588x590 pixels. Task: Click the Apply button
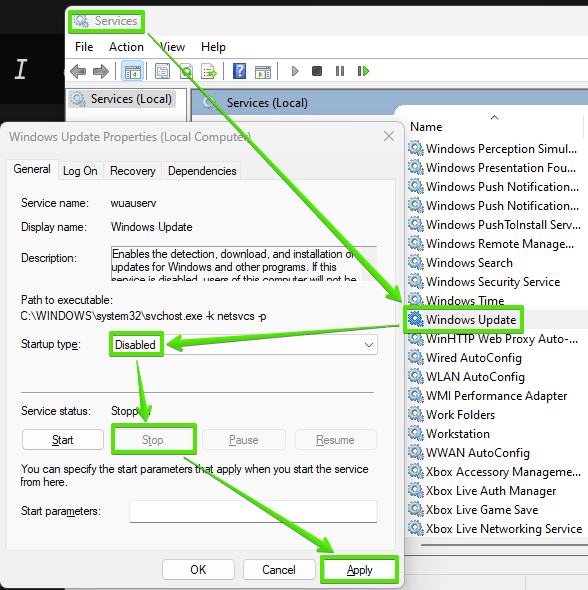coord(359,570)
